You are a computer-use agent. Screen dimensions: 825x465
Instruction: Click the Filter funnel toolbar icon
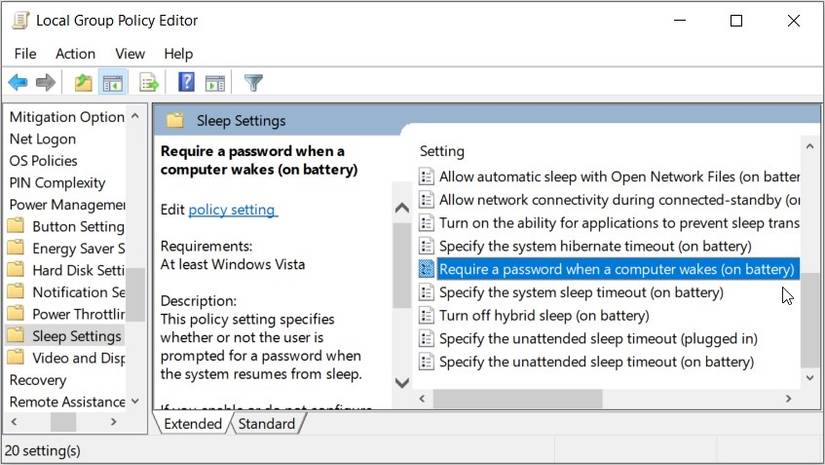254,82
